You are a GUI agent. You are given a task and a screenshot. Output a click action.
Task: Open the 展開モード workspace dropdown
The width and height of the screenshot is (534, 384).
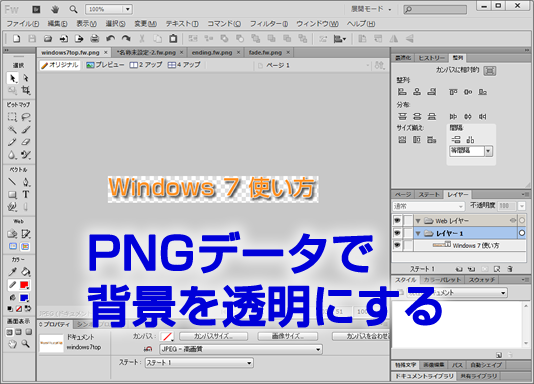(x=372, y=9)
